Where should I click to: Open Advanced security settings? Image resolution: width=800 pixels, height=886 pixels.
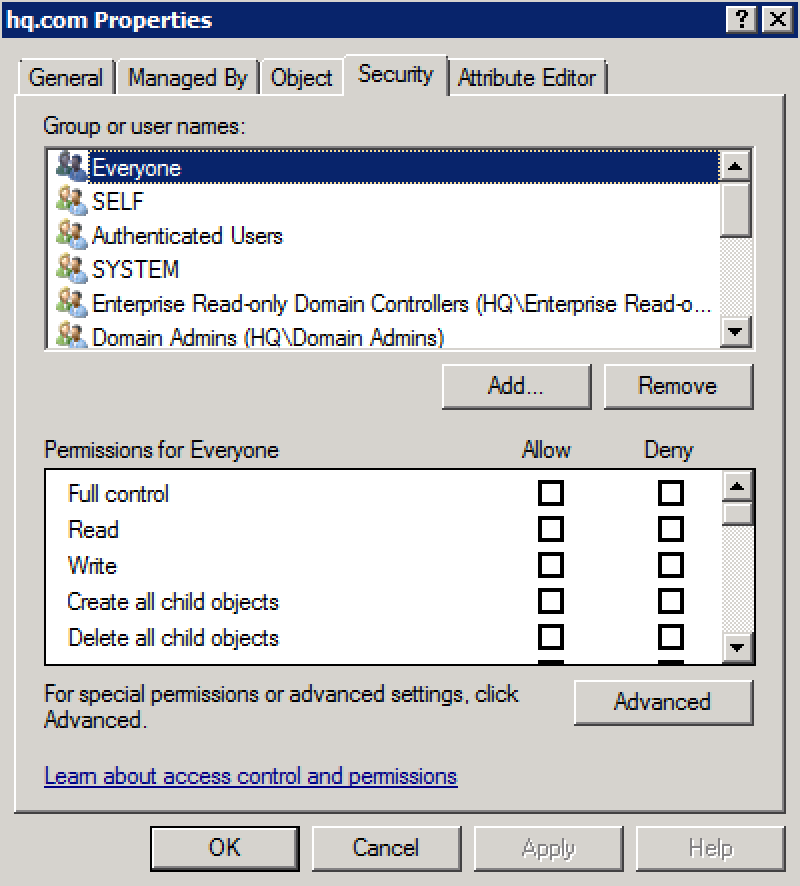coord(663,702)
